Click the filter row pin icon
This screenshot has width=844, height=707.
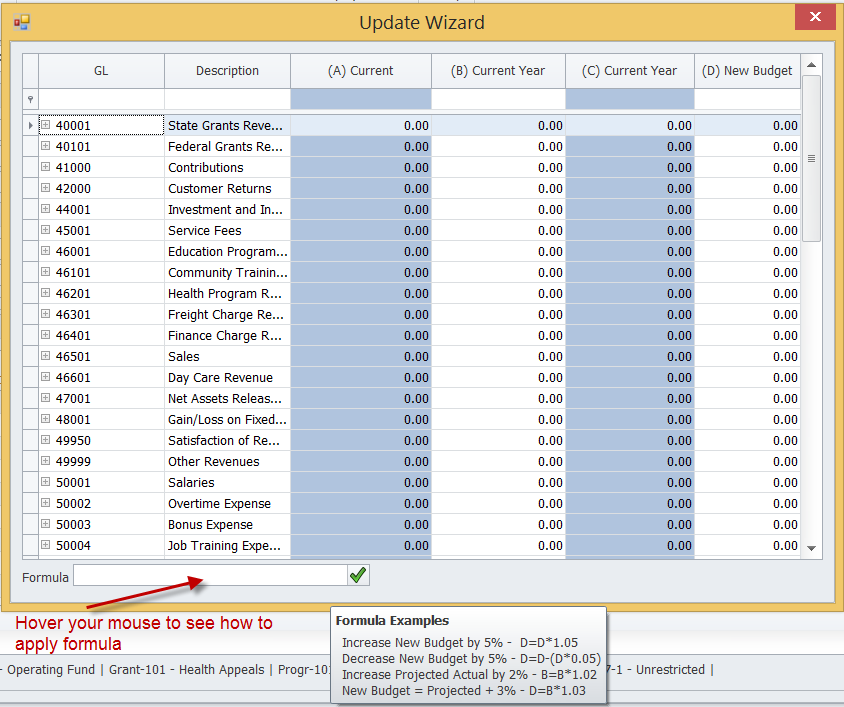pyautogui.click(x=30, y=100)
